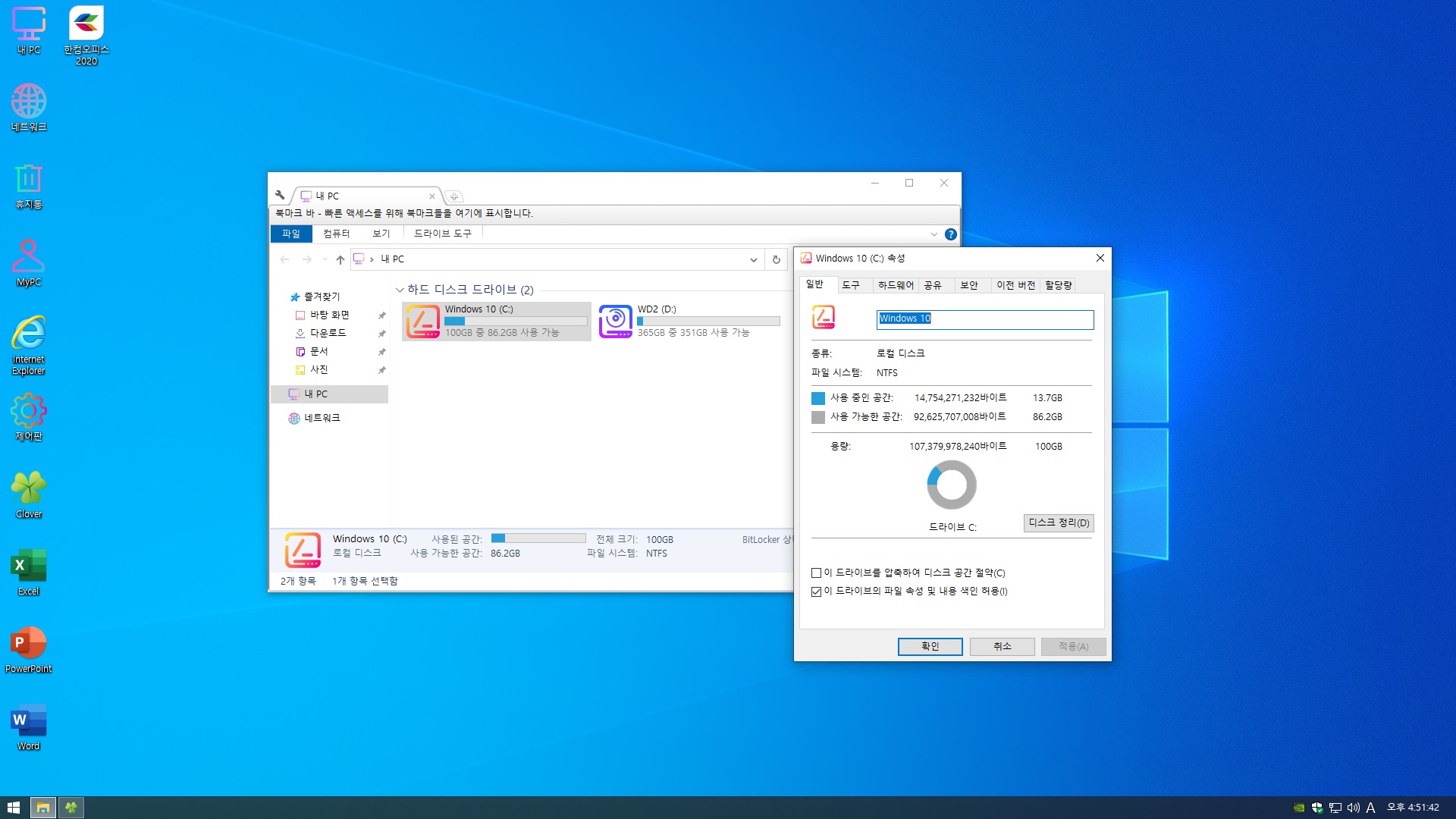Image resolution: width=1456 pixels, height=819 pixels.
Task: Click the Clover wrench settings icon
Action: tap(280, 195)
